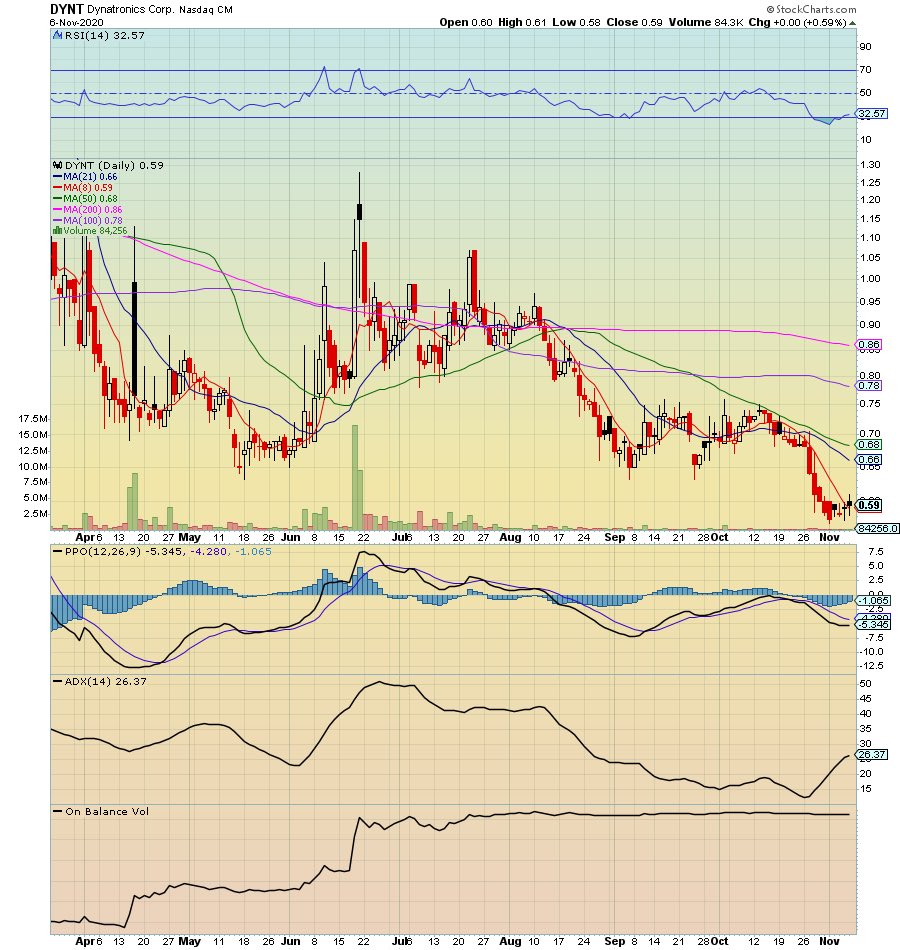
Task: Click the bold 0.59 last price tag
Action: point(869,505)
